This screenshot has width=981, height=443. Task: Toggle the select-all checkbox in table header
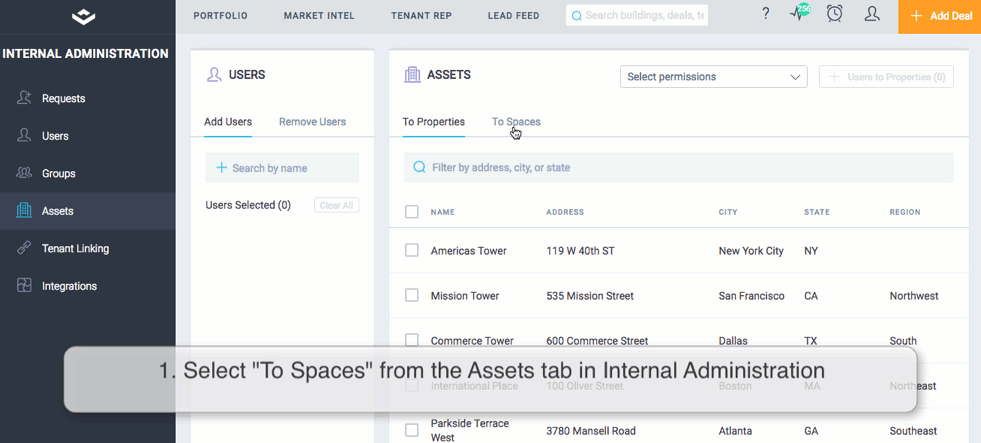pyautogui.click(x=412, y=212)
